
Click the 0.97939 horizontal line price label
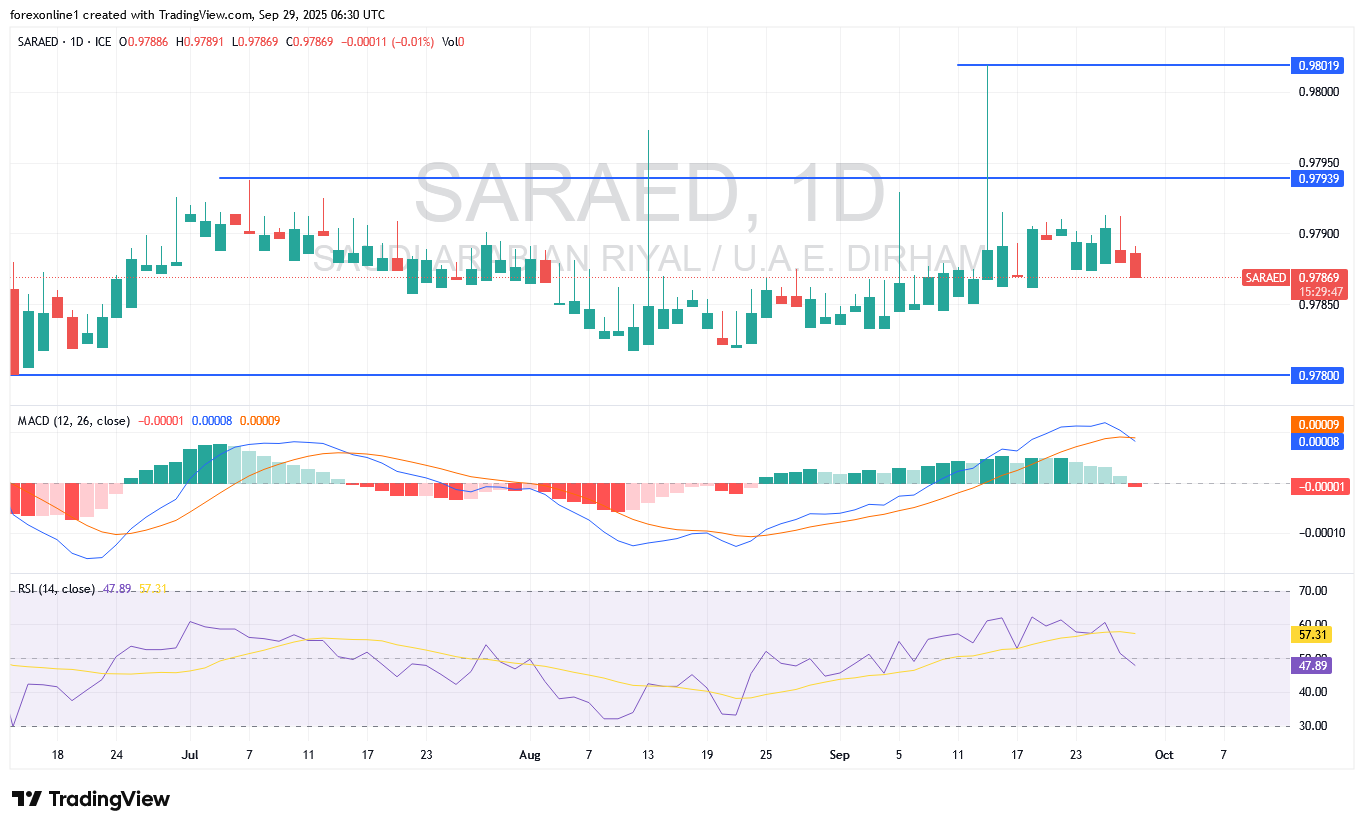[x=1318, y=179]
